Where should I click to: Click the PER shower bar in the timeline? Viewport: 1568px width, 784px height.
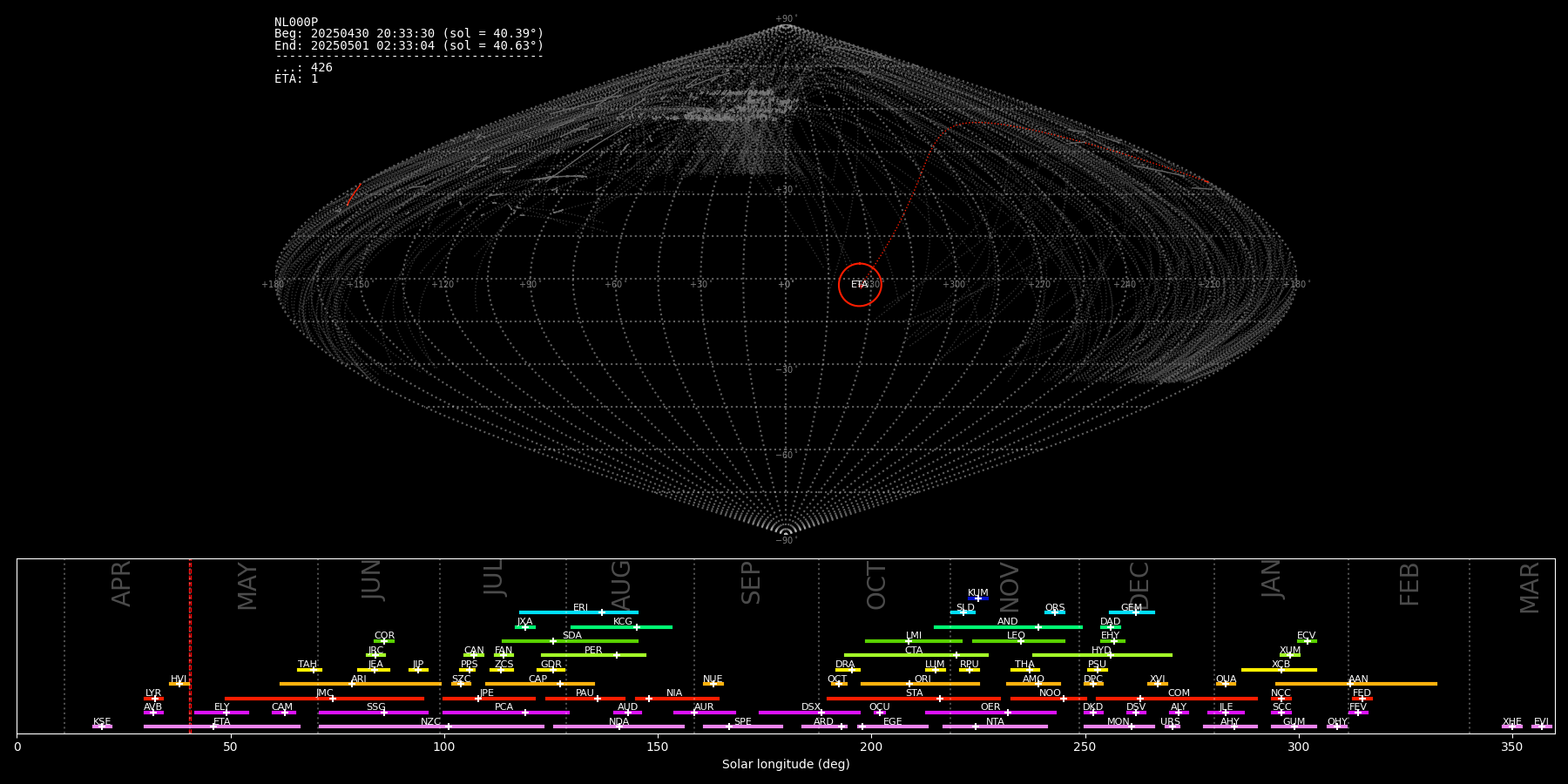click(x=593, y=655)
